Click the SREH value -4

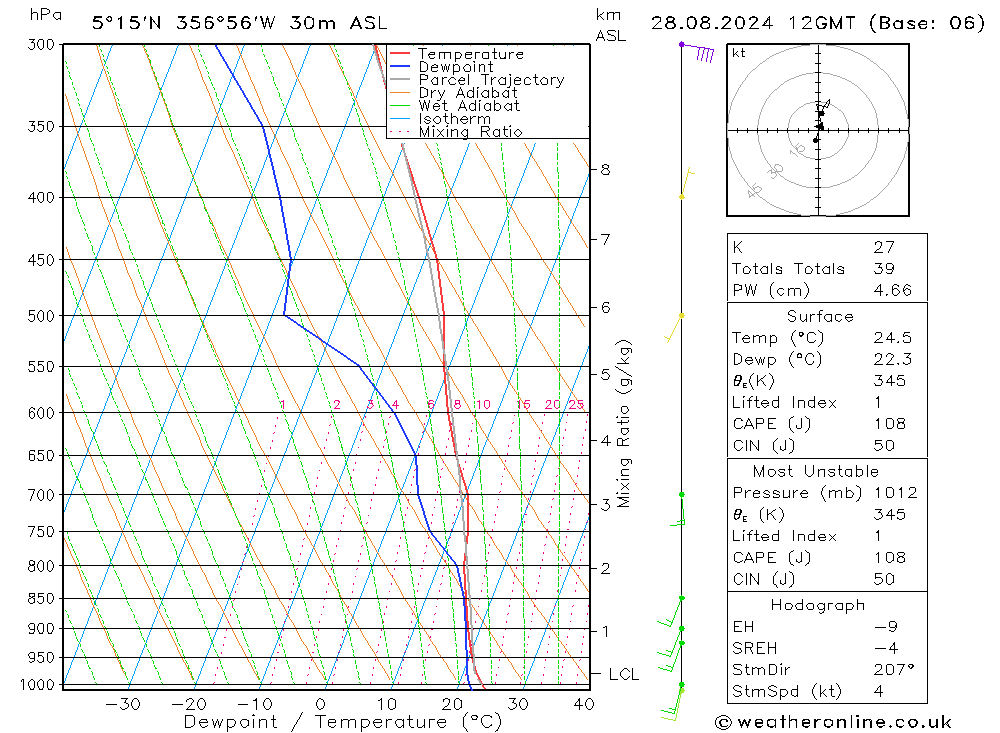(886, 648)
